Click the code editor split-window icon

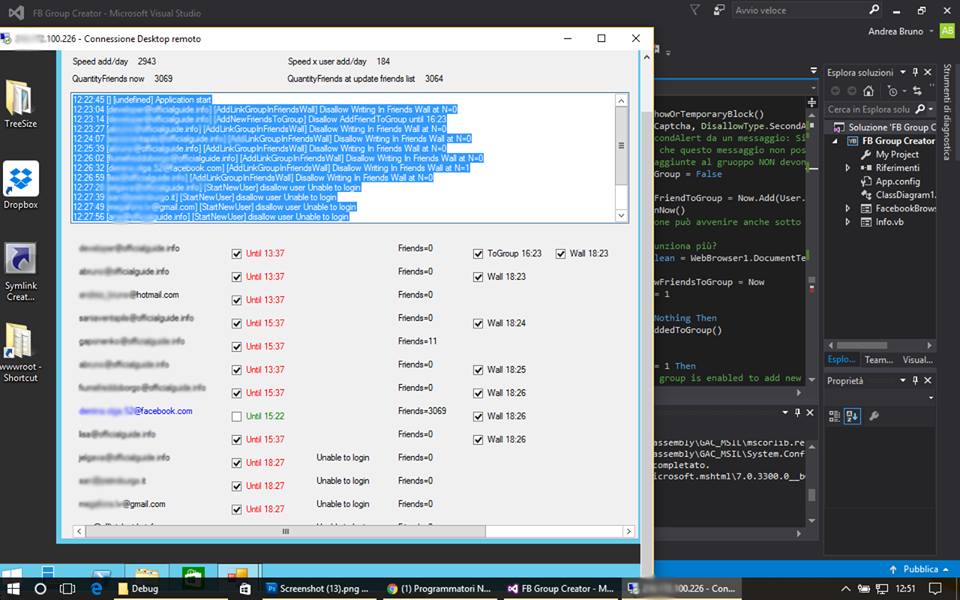[x=812, y=102]
